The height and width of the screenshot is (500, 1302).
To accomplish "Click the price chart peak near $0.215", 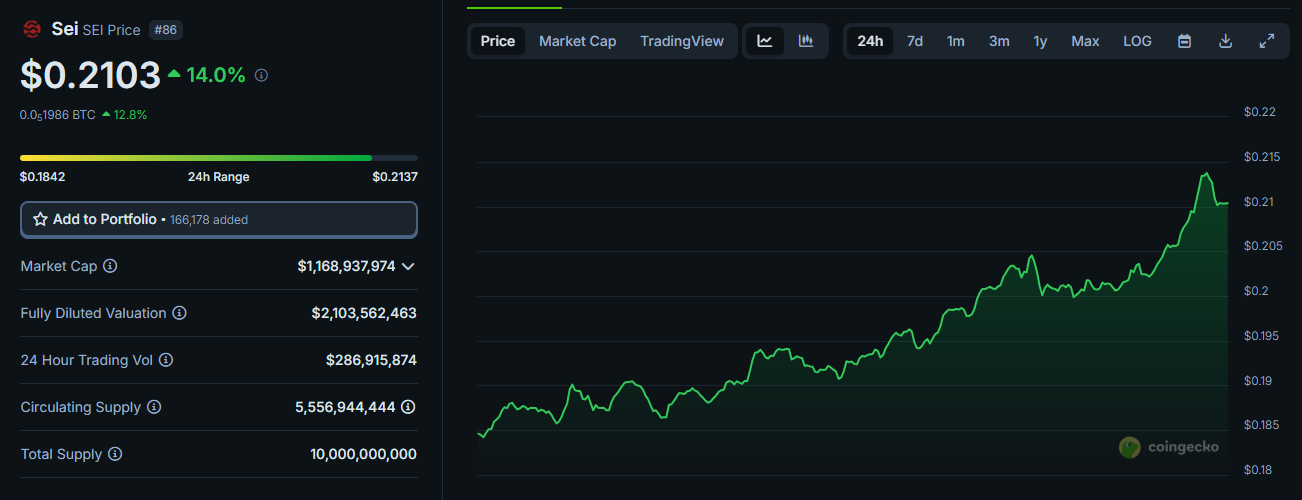I will (1207, 174).
